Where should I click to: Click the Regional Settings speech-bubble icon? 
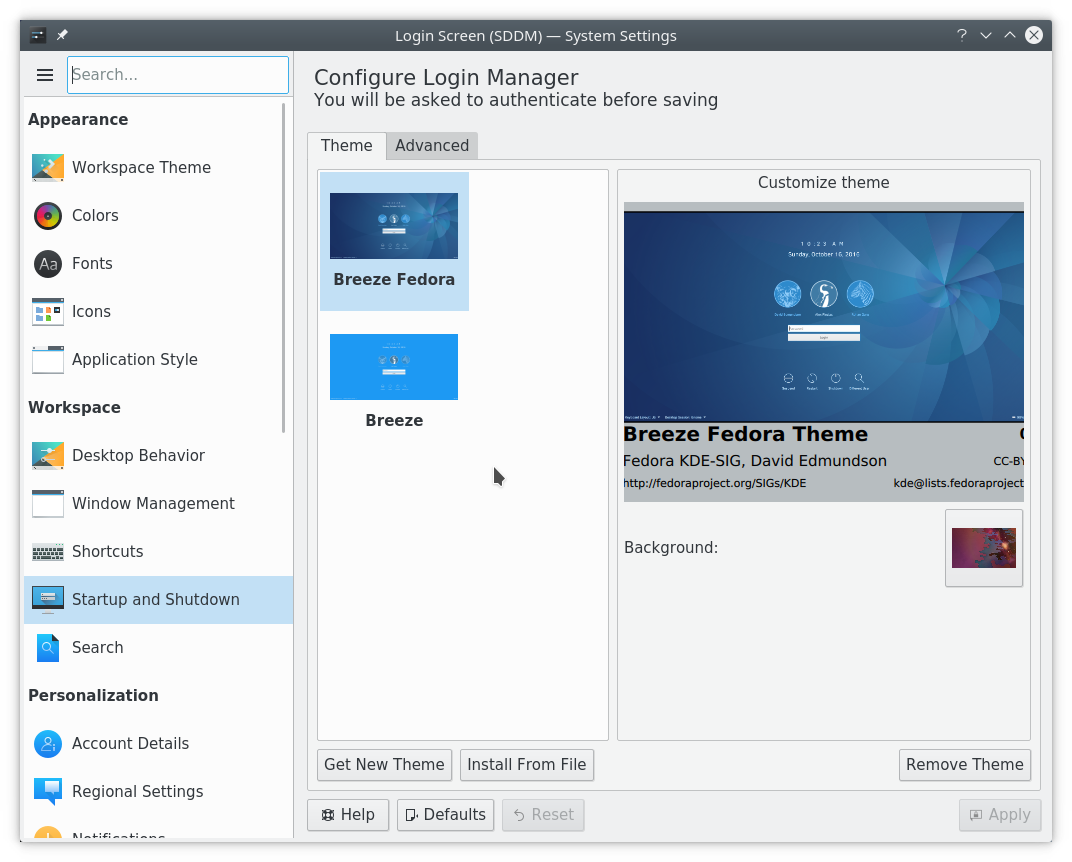(48, 792)
